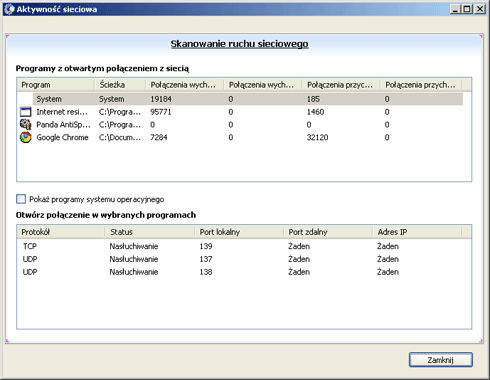This screenshot has height=380, width=490.
Task: Select the System program row name
Action: 49,99
